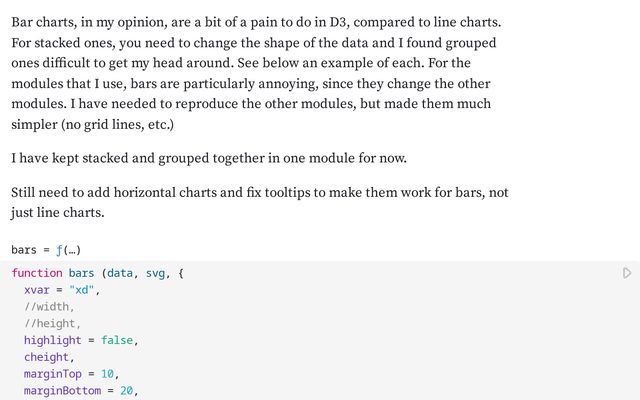Click the cheight line in code

pos(48,358)
